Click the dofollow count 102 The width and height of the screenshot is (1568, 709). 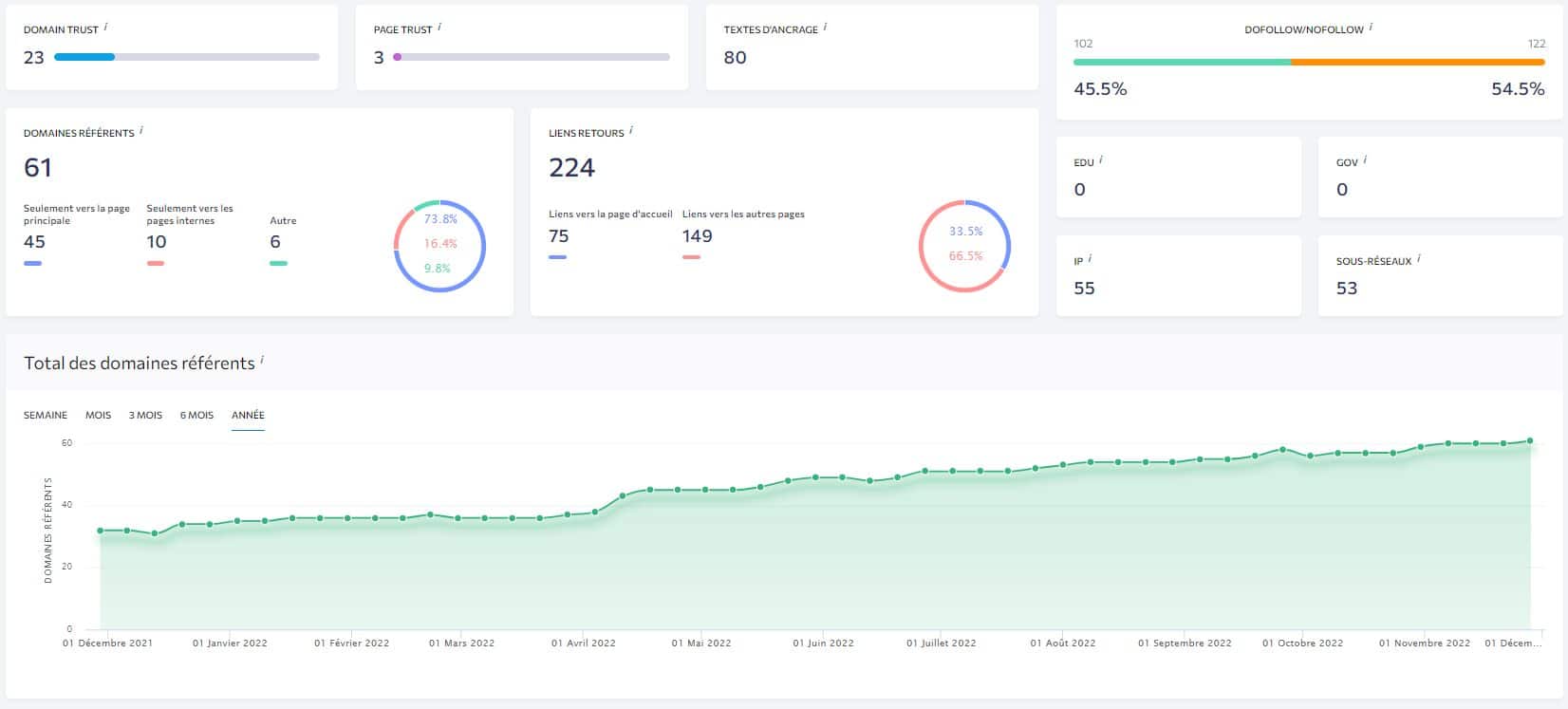pos(1083,44)
